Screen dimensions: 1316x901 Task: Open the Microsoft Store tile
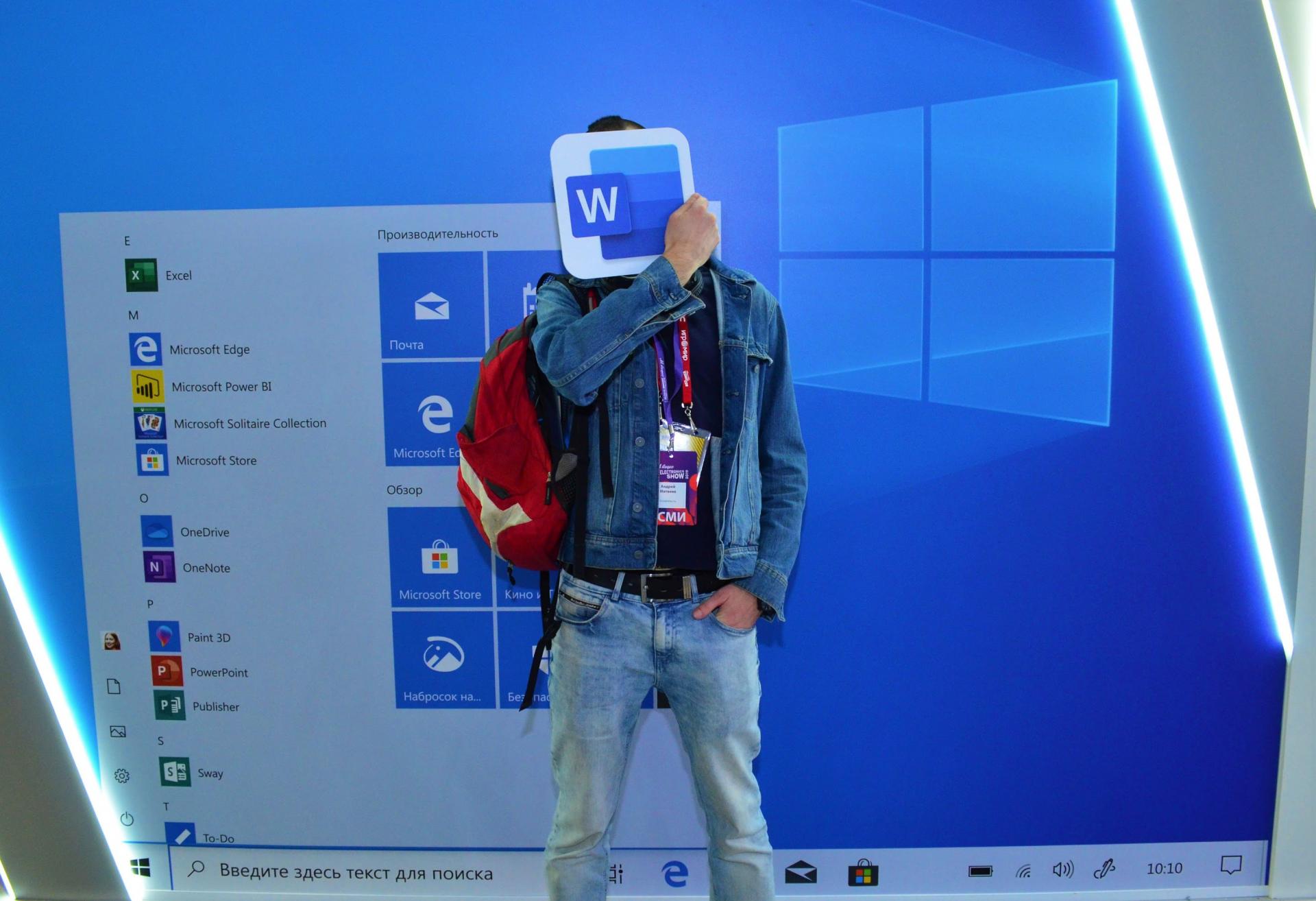click(x=440, y=557)
